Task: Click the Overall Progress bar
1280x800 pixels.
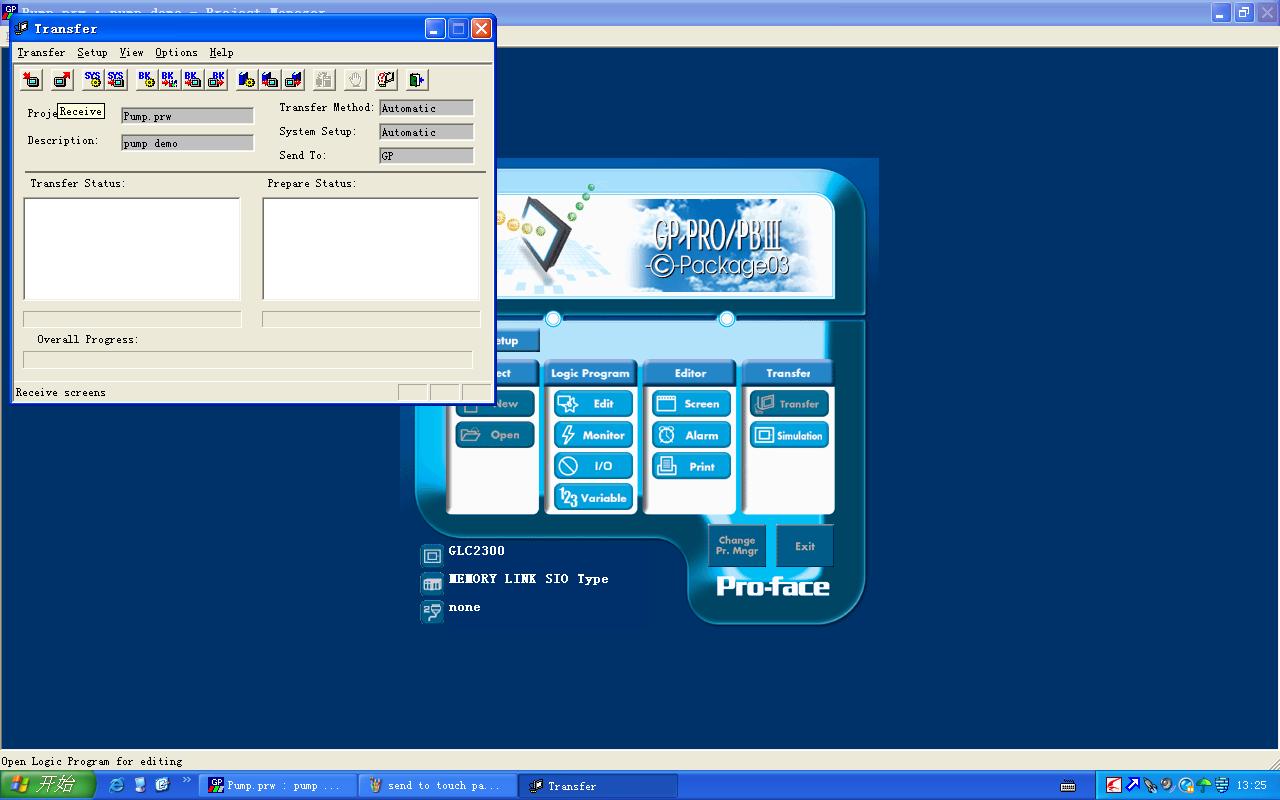Action: pos(247,359)
